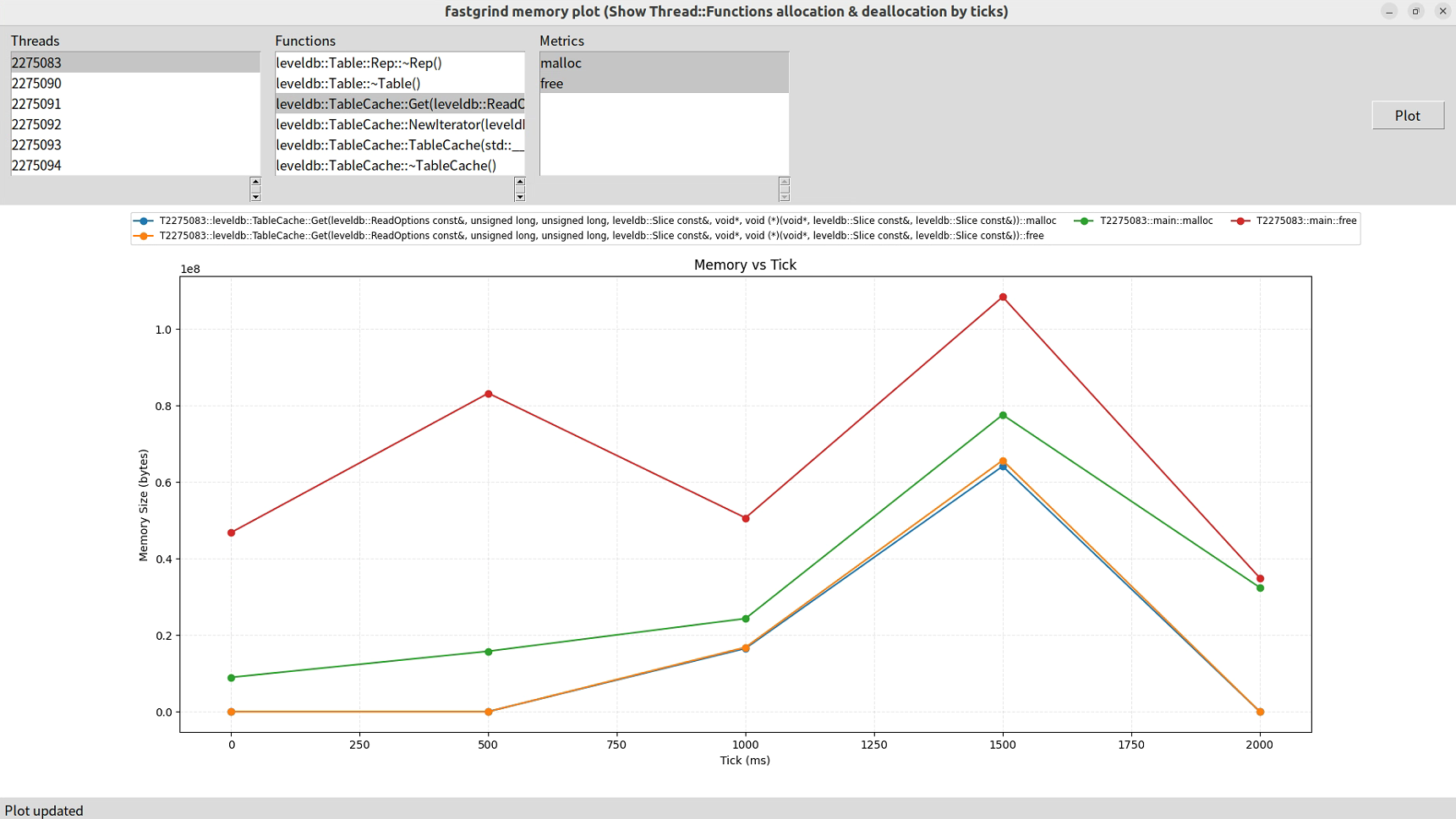Viewport: 1456px width, 819px height.
Task: Minimize the fastgrind window
Action: 1388,11
